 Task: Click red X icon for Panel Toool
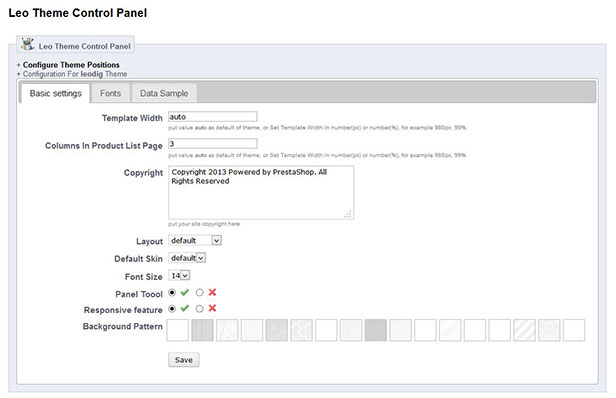click(212, 292)
